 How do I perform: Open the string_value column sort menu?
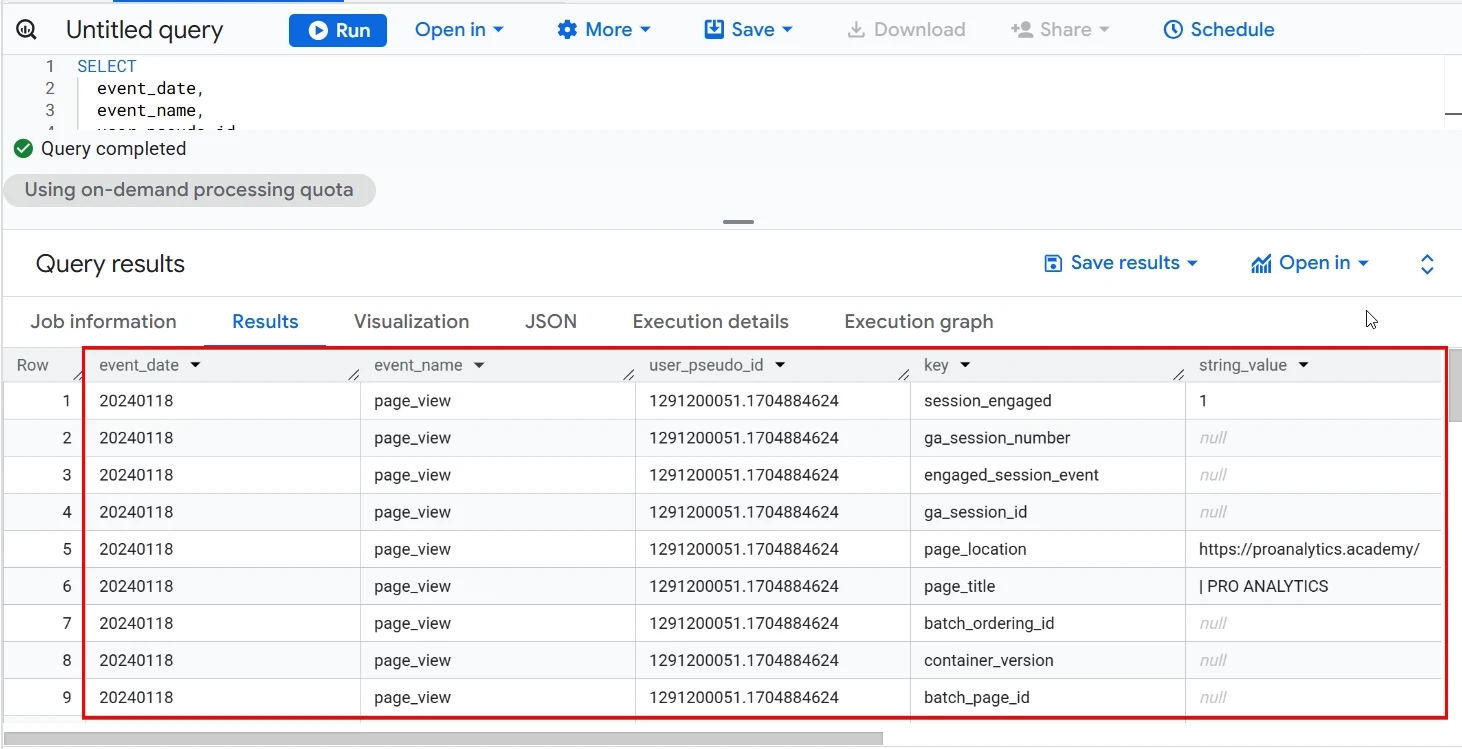pos(1303,366)
